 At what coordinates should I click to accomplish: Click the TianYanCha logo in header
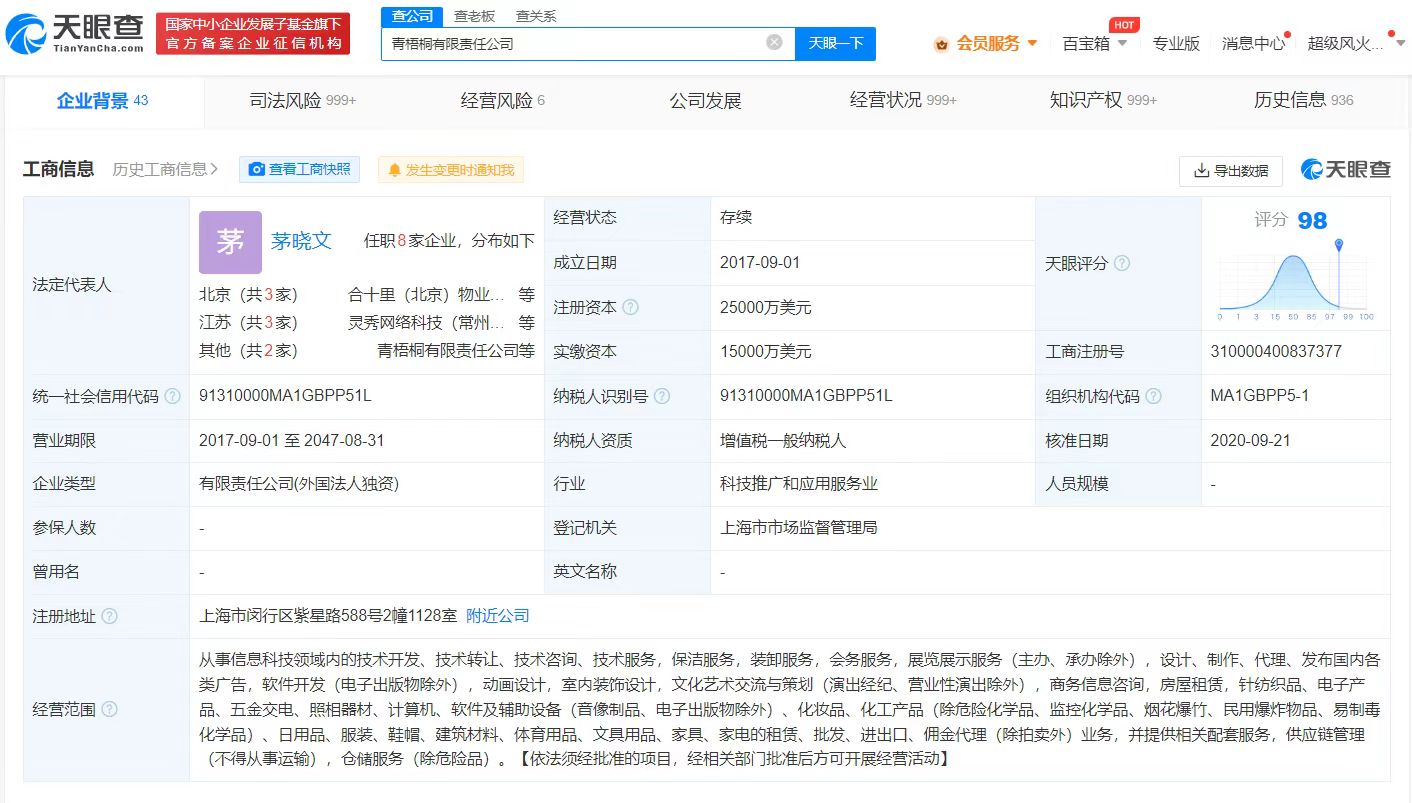coord(75,33)
